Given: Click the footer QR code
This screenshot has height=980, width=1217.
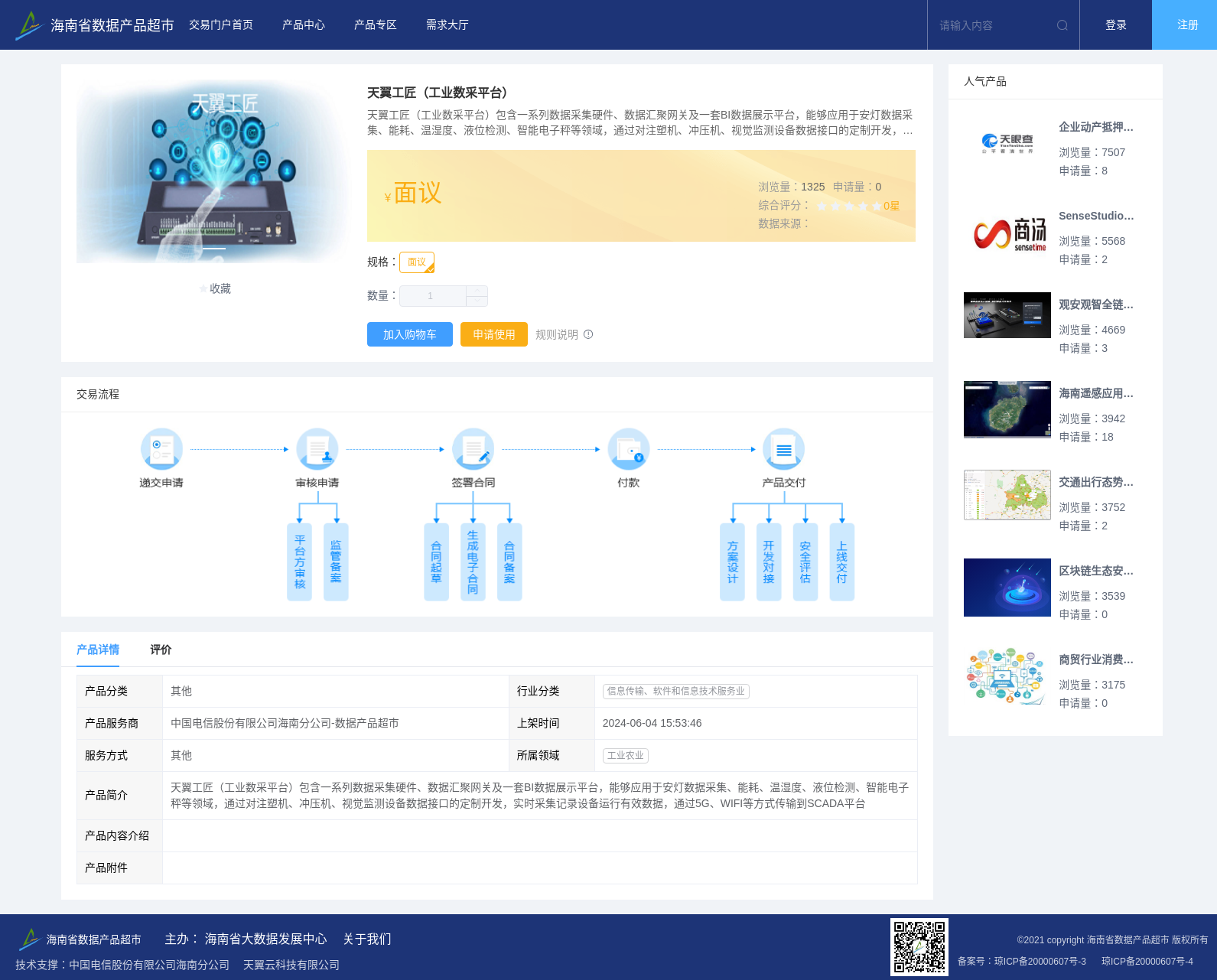Looking at the screenshot, I should [919, 946].
